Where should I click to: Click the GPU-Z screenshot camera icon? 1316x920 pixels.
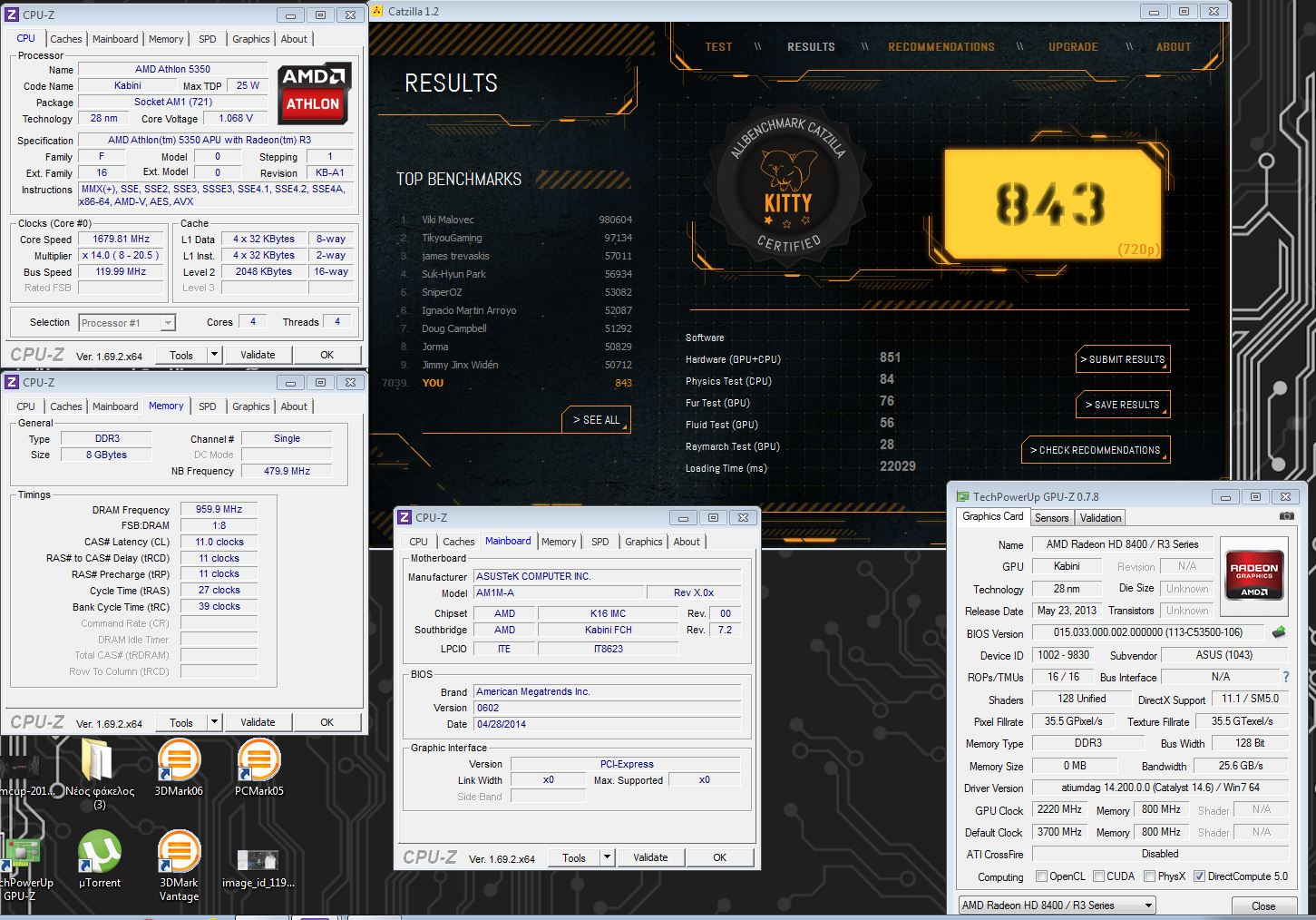pos(1286,516)
